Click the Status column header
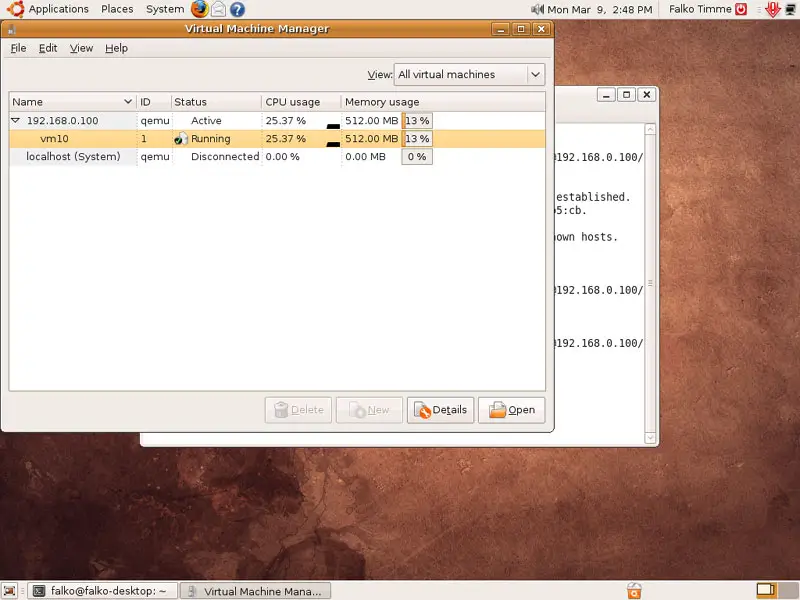This screenshot has width=800, height=600. click(x=216, y=102)
